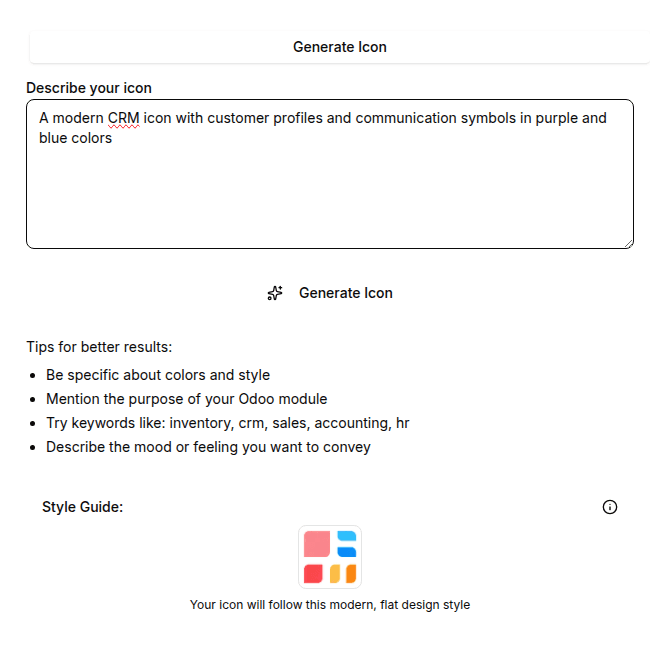This screenshot has width=650, height=650.
Task: Click the orange bars in the style sample
Action: pyautogui.click(x=343, y=573)
